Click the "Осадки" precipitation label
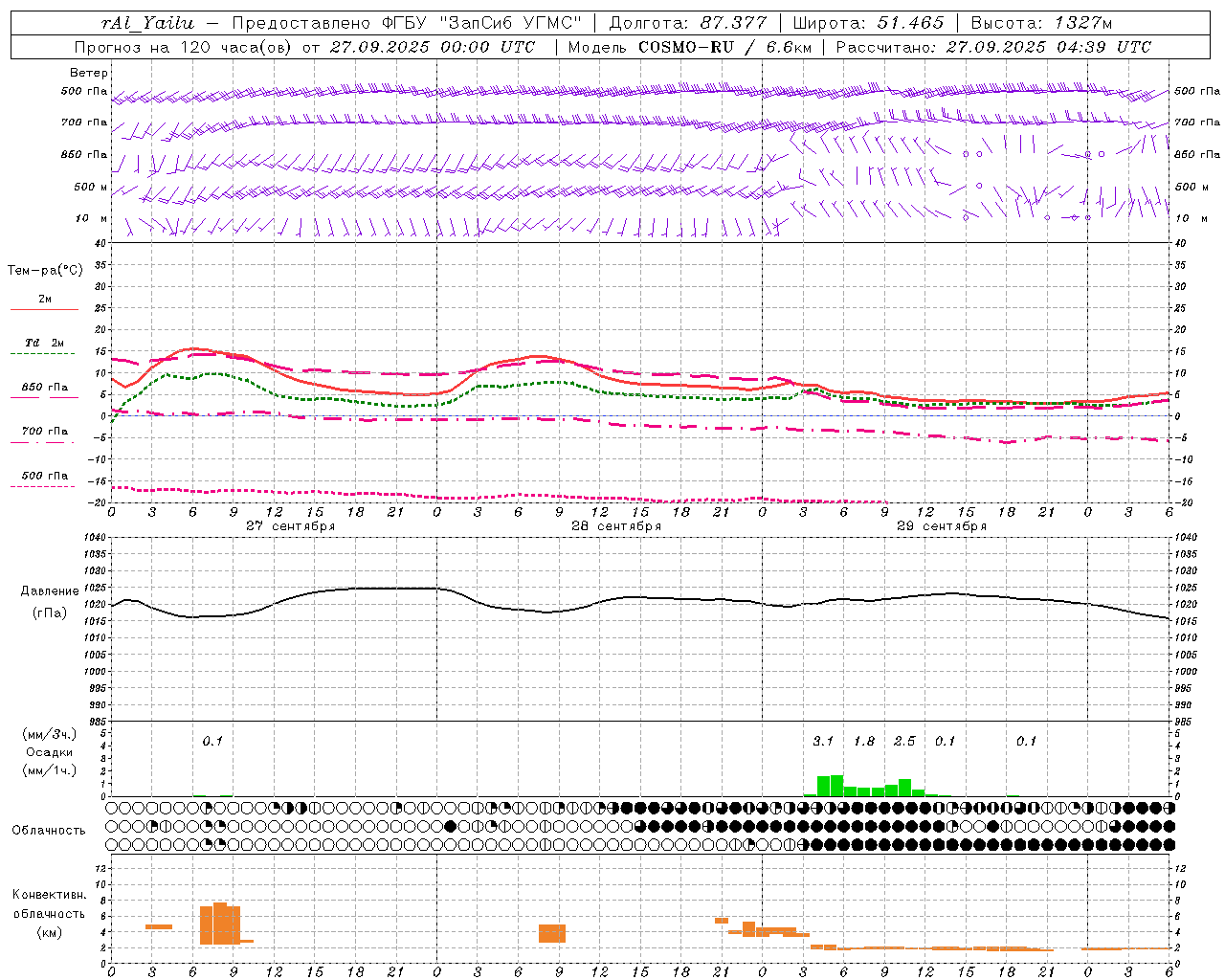The height and width of the screenshot is (980, 1225). tap(50, 752)
